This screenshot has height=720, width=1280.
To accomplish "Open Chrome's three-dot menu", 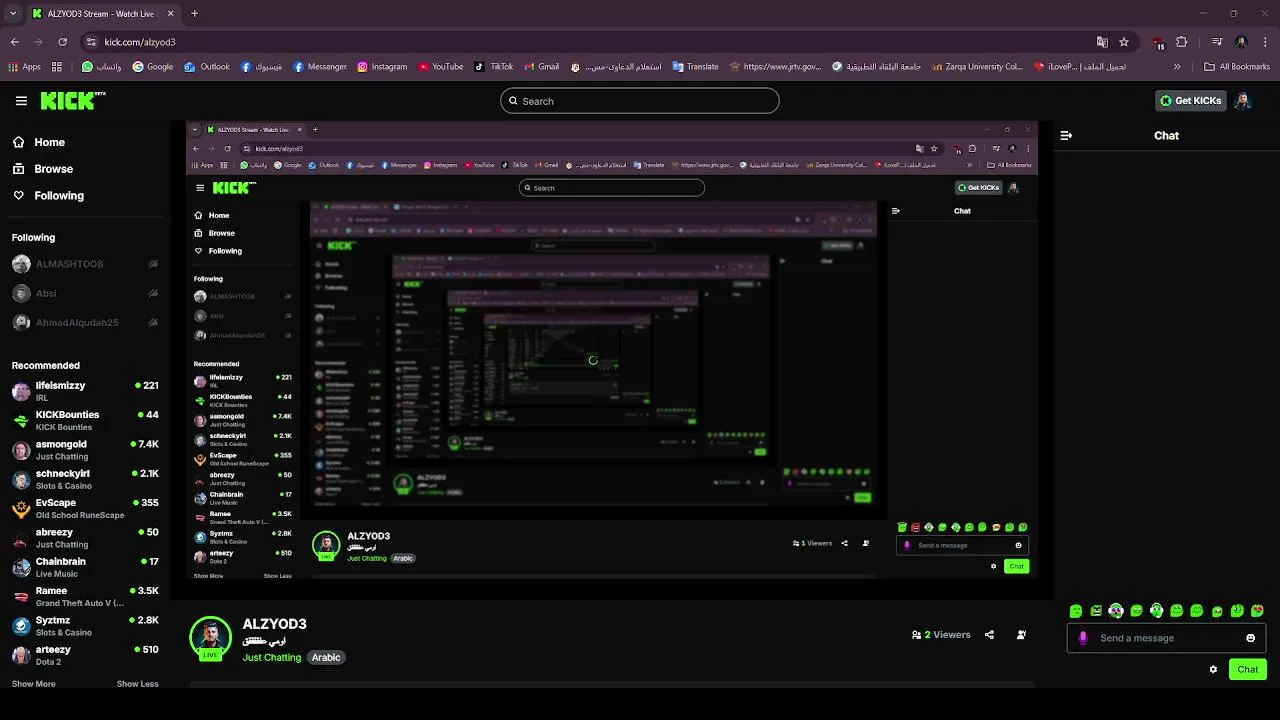I will click(x=1265, y=42).
